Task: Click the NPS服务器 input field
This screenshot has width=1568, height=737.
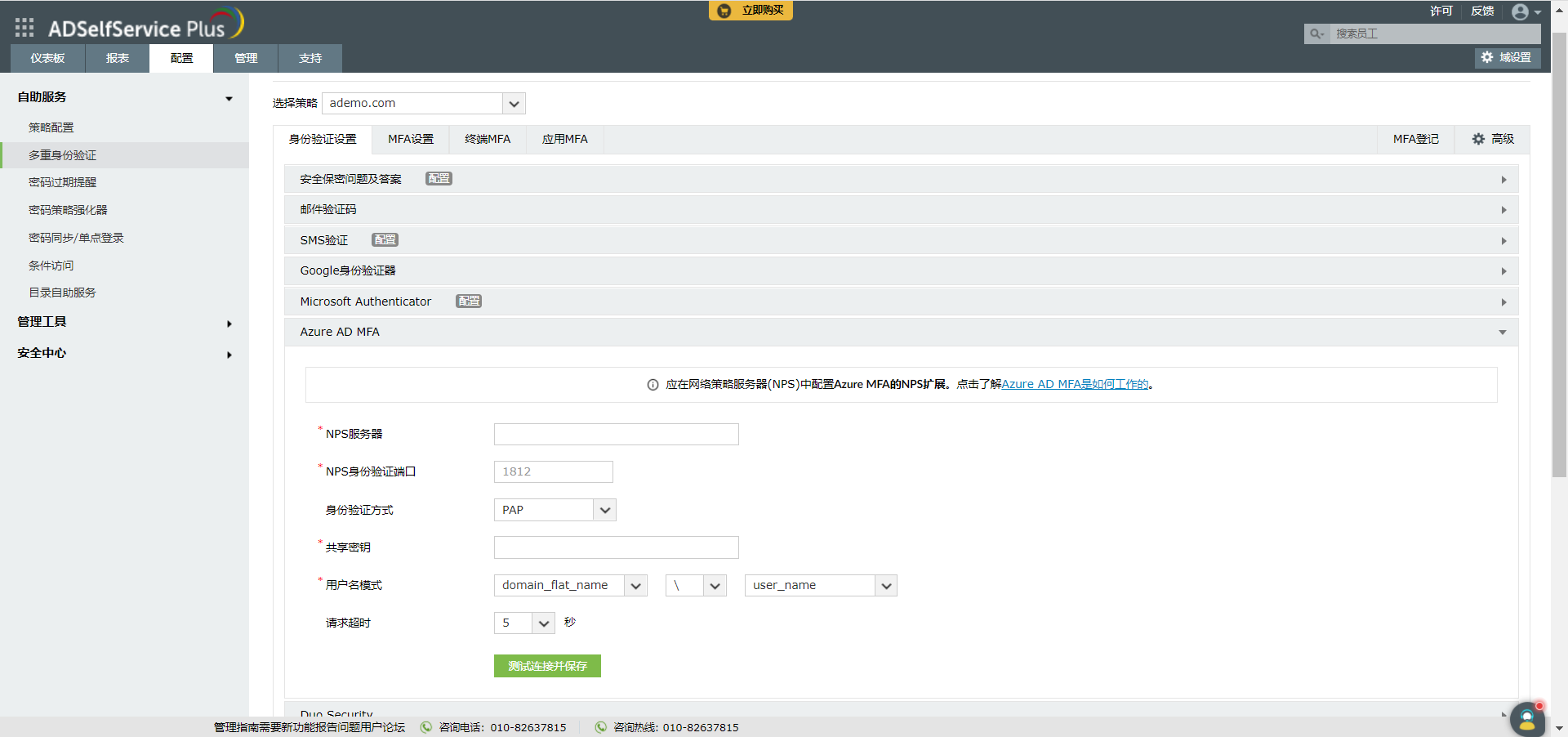Action: (x=616, y=434)
